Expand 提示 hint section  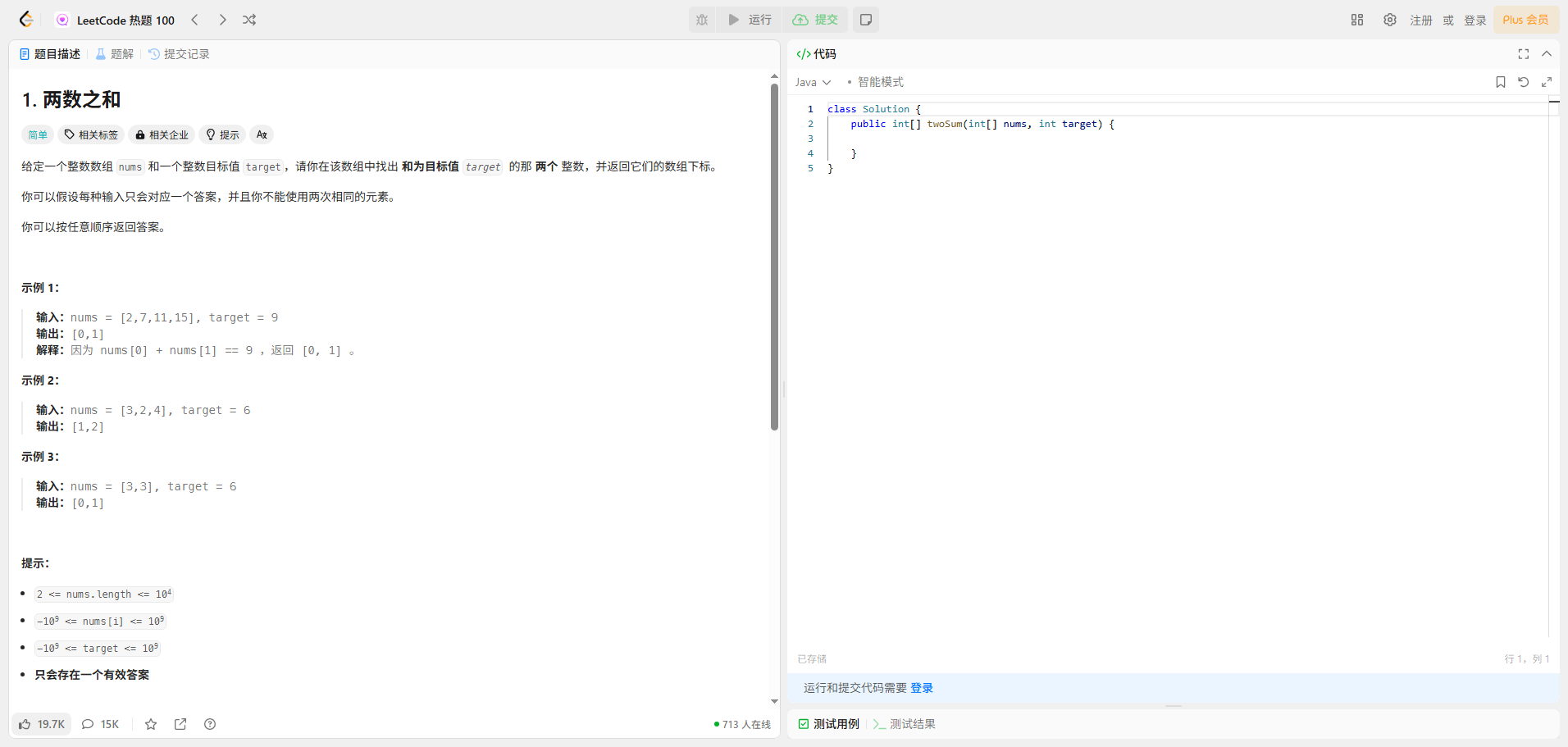(x=222, y=134)
